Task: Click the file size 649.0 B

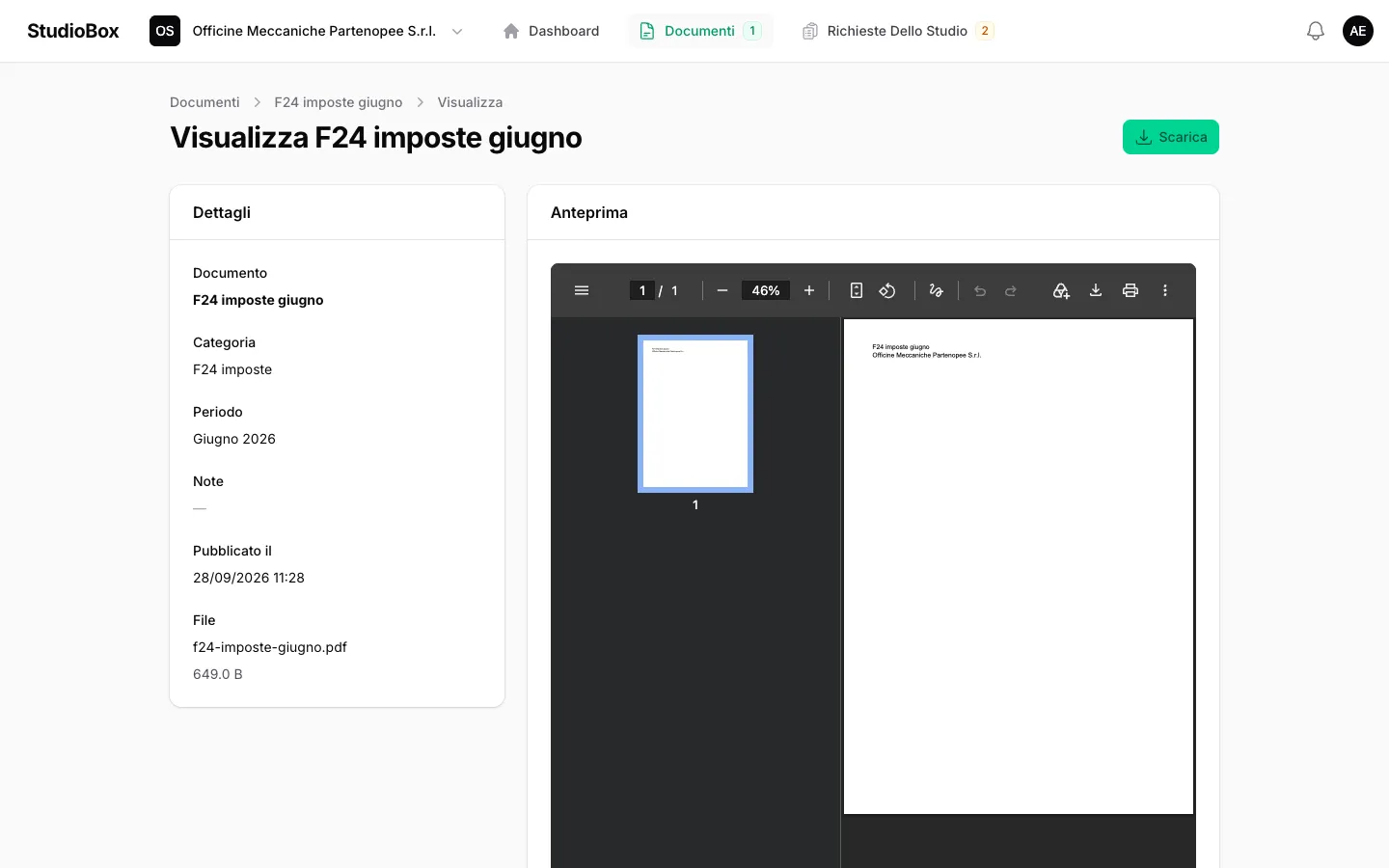Action: click(218, 674)
